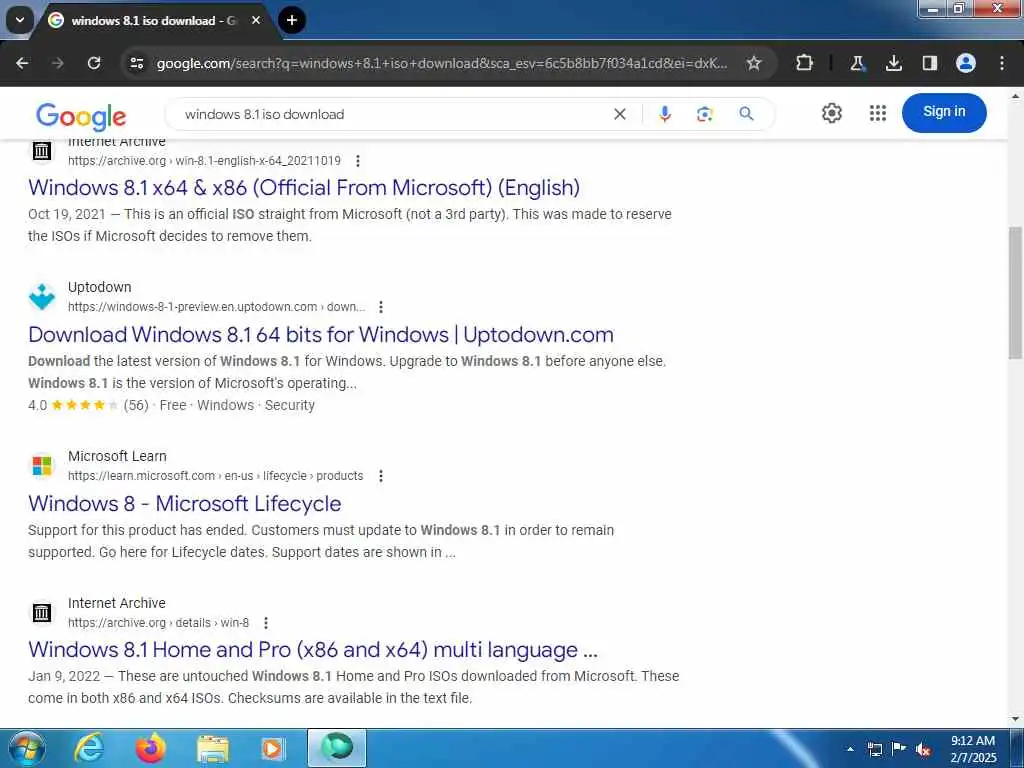Open site information icon in address bar
The width and height of the screenshot is (1024, 768).
tap(136, 63)
